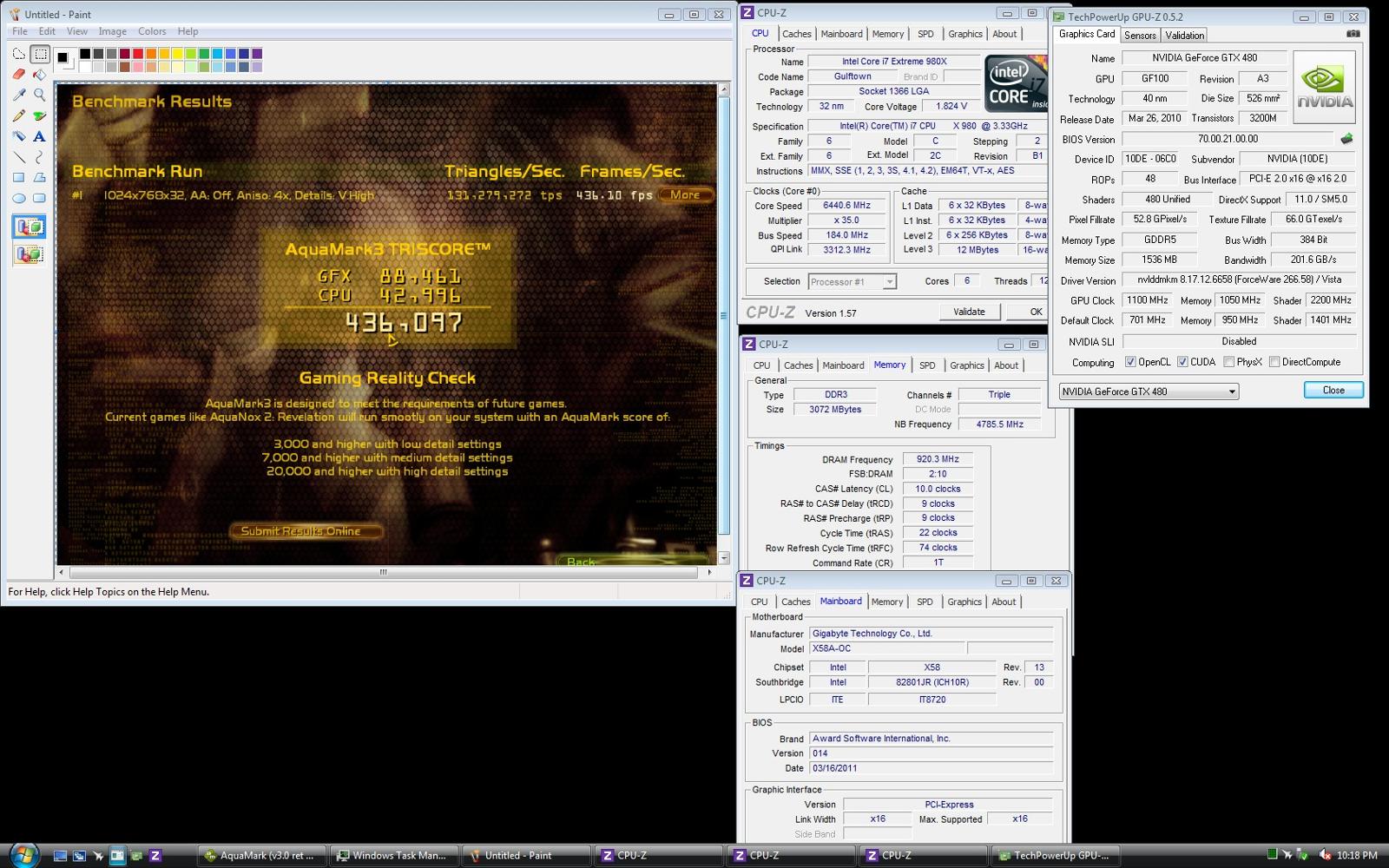Open Paint's View menu
Screen dimensions: 1389x868
click(x=77, y=31)
